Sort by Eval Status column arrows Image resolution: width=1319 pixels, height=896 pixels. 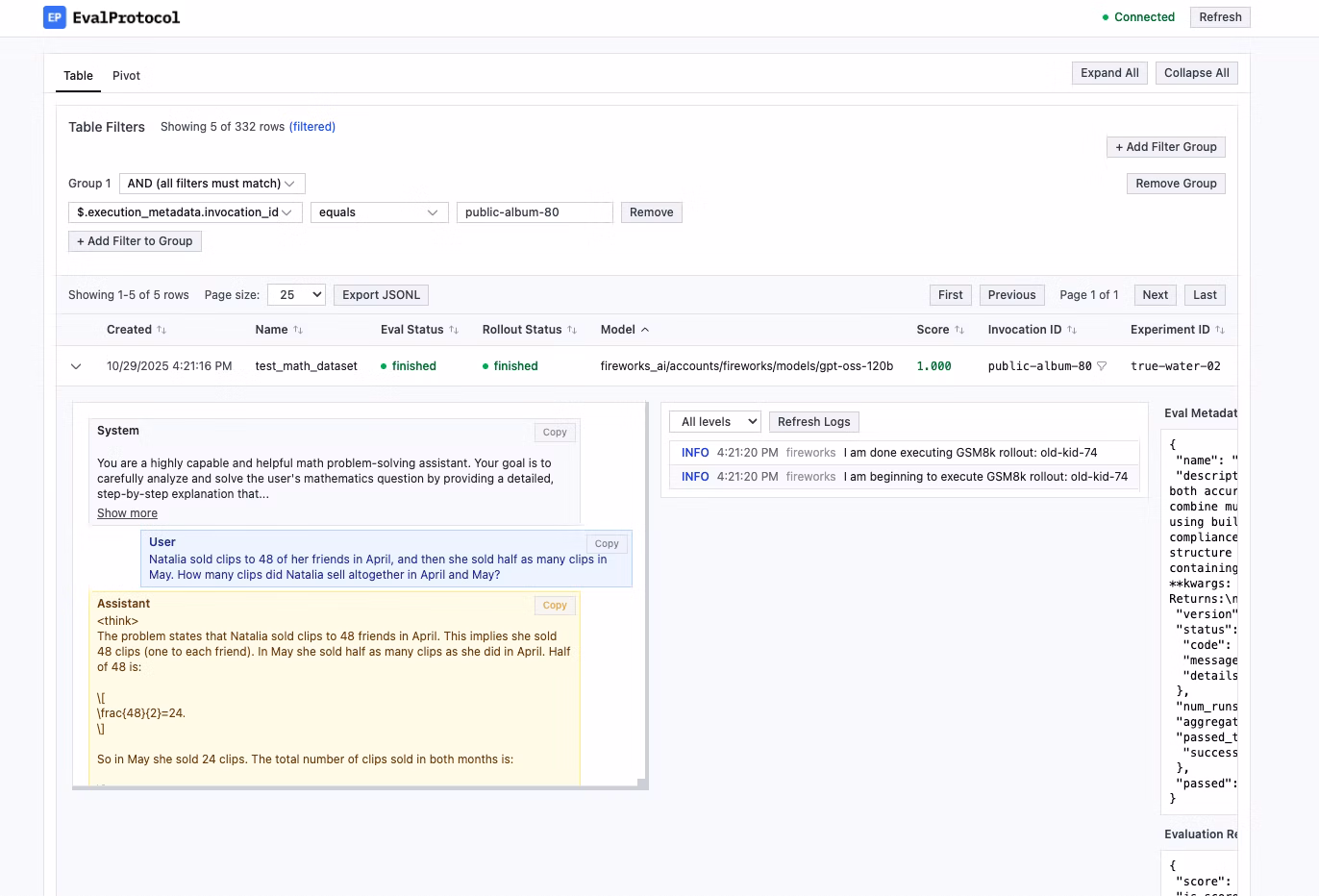pos(454,330)
